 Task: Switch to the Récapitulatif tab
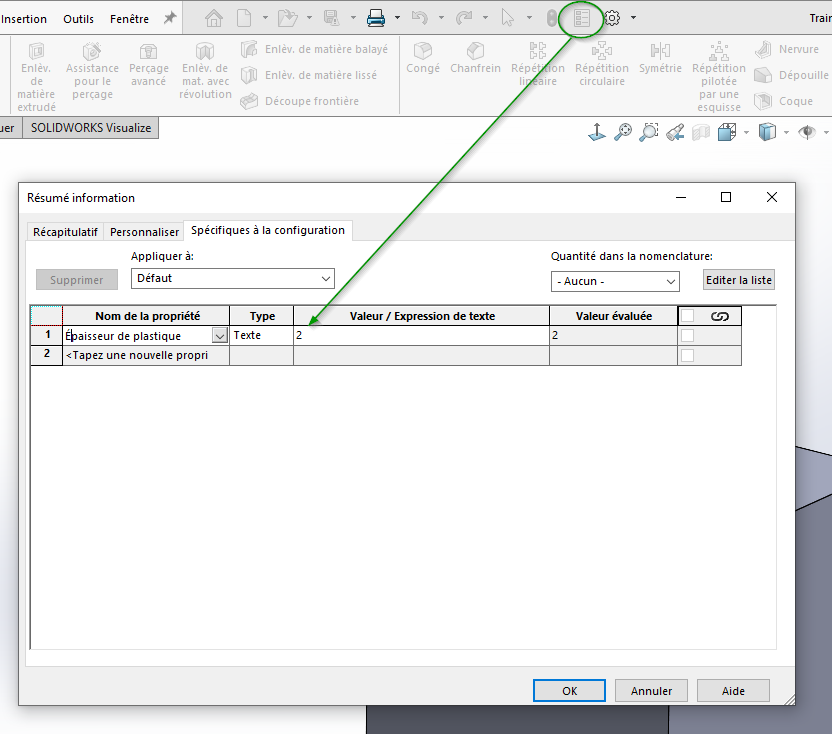click(x=65, y=231)
